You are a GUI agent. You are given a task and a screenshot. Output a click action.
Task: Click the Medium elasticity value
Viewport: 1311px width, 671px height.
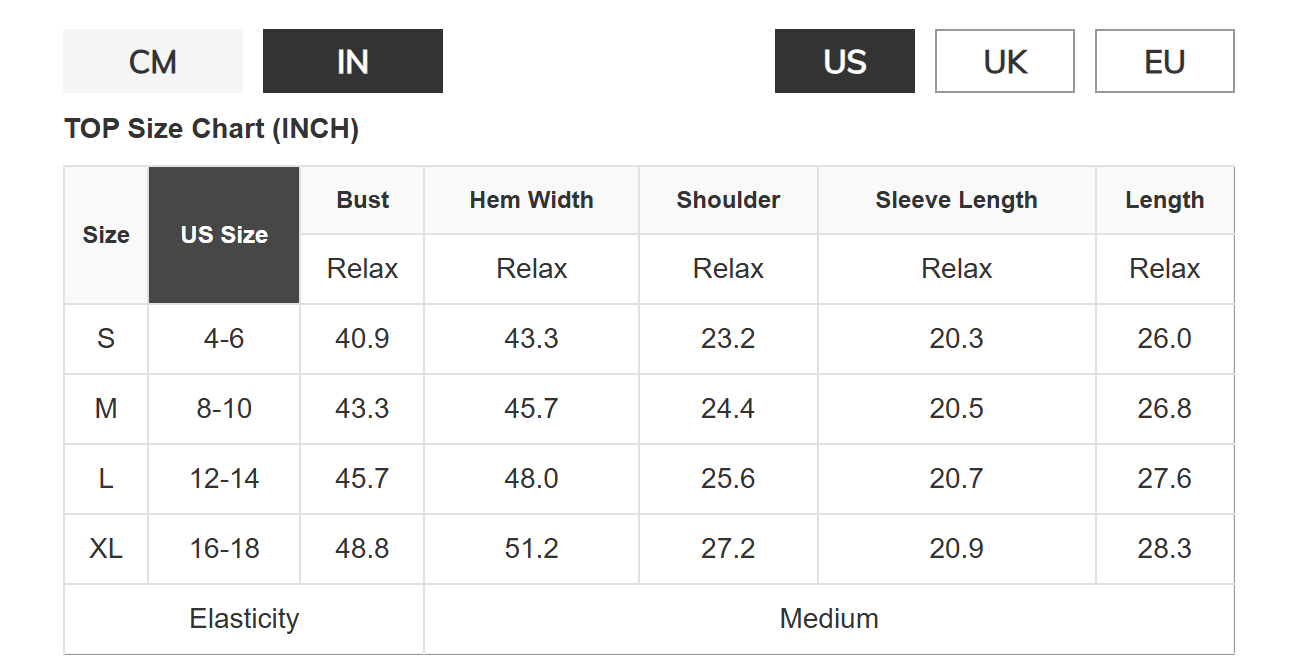tap(829, 619)
